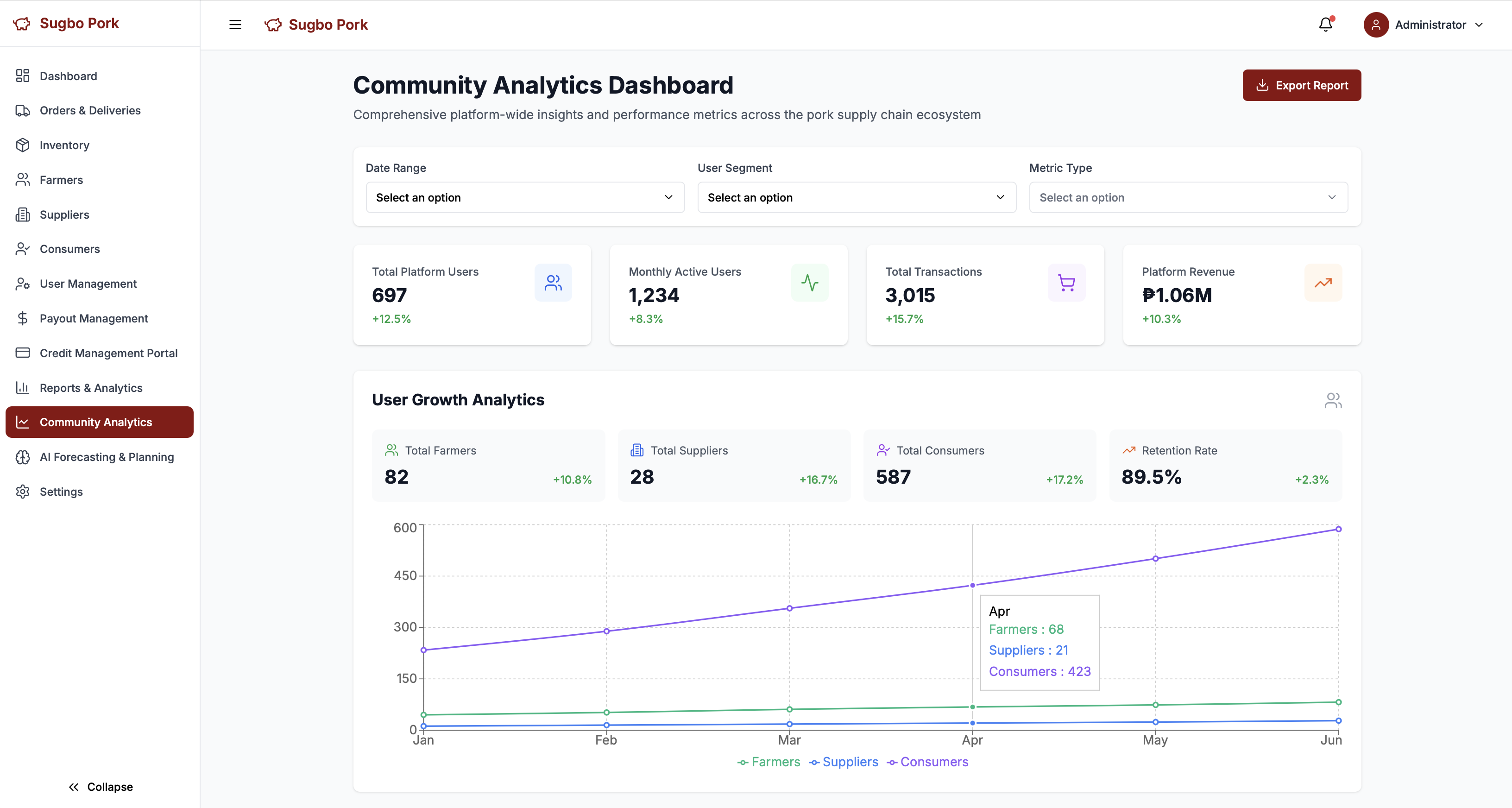
Task: Open the User Segment dropdown
Action: pyautogui.click(x=857, y=197)
